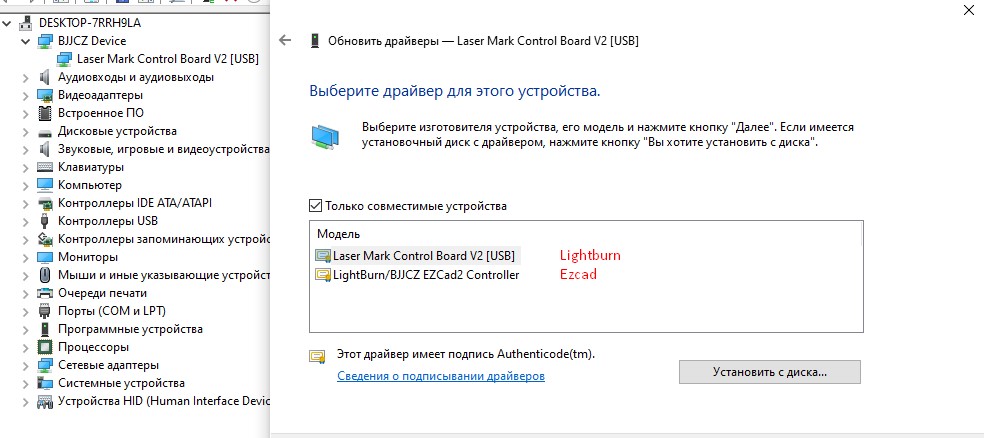Screen dimensions: 984x438
Task: Click the back arrow in driver wizard
Action: coord(285,41)
